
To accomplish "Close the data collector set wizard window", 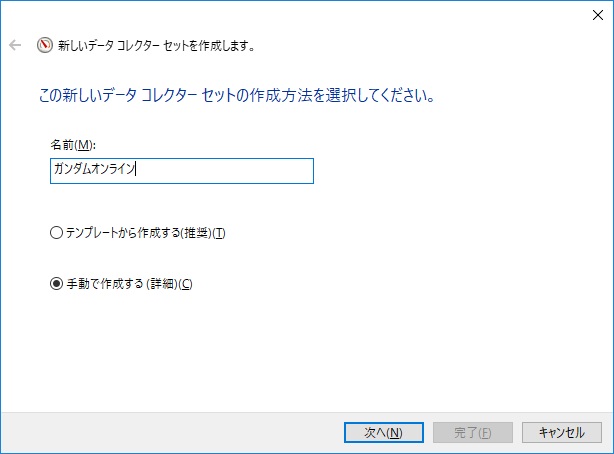I will 596,14.
